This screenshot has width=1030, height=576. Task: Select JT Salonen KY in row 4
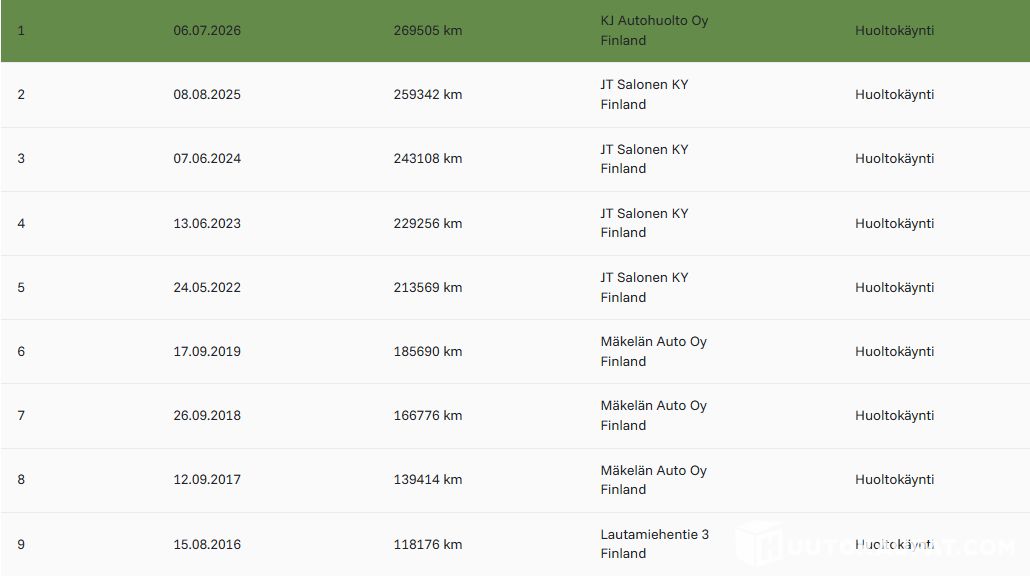coord(644,213)
